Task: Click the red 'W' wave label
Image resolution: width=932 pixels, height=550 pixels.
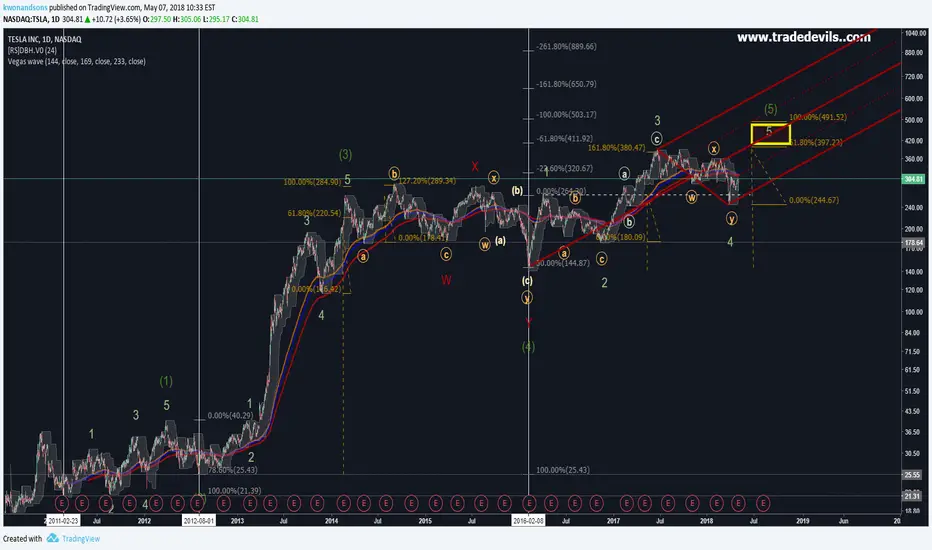Action: tap(446, 280)
